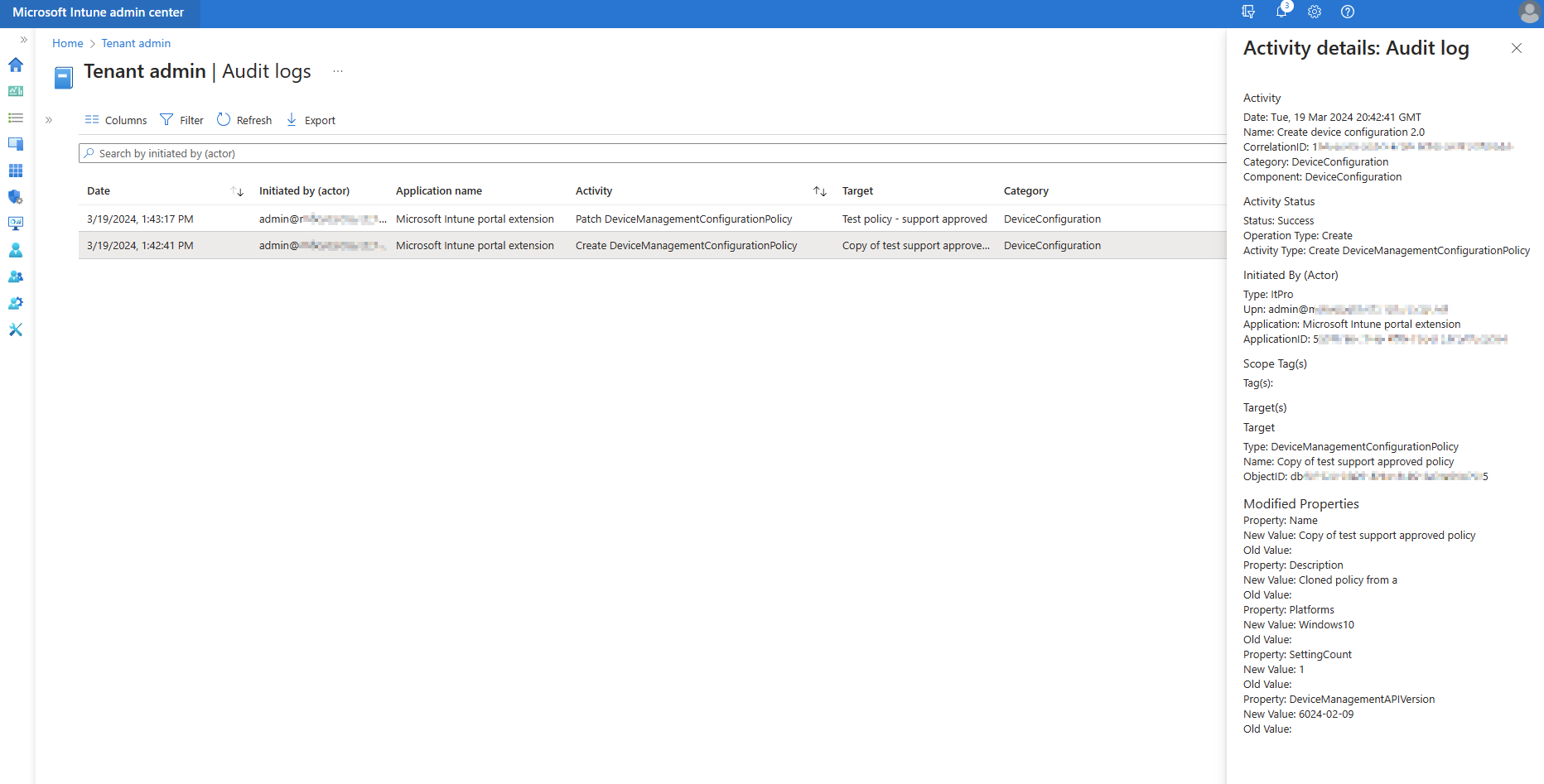Select the row dated 3/19/2024, 1:43:17 PM
This screenshot has height=784, width=1544.
tap(653, 219)
